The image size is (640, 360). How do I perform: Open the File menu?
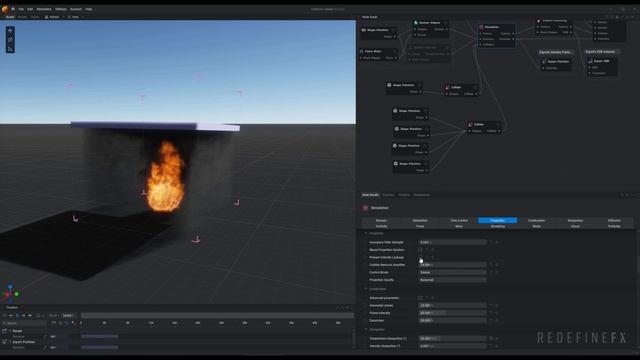click(21, 9)
